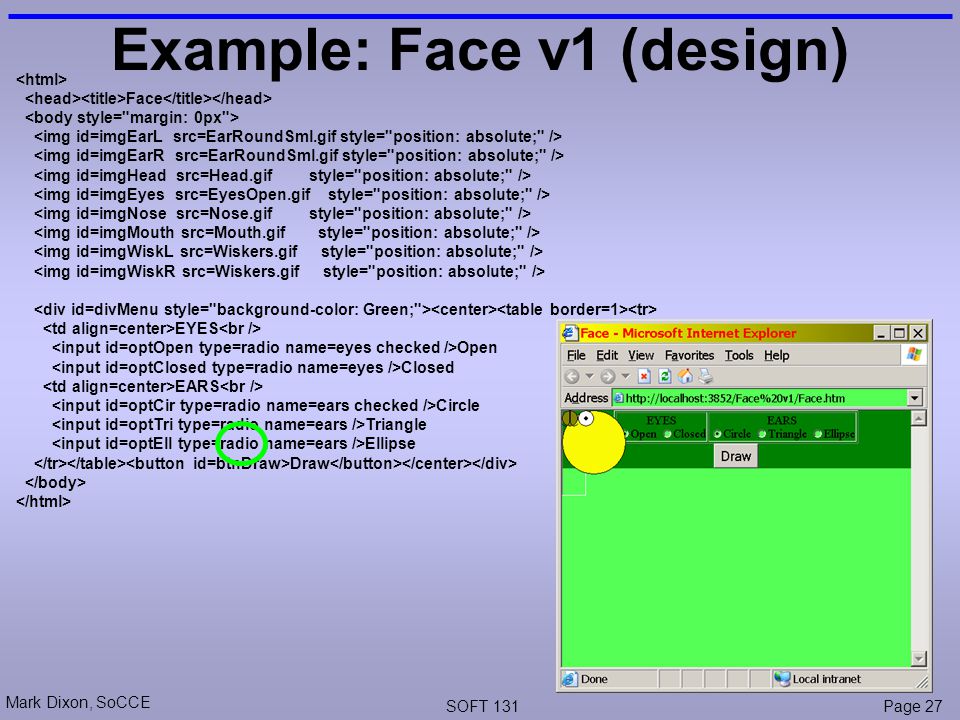Open the View menu
Screen dimensions: 960x720
[641, 356]
